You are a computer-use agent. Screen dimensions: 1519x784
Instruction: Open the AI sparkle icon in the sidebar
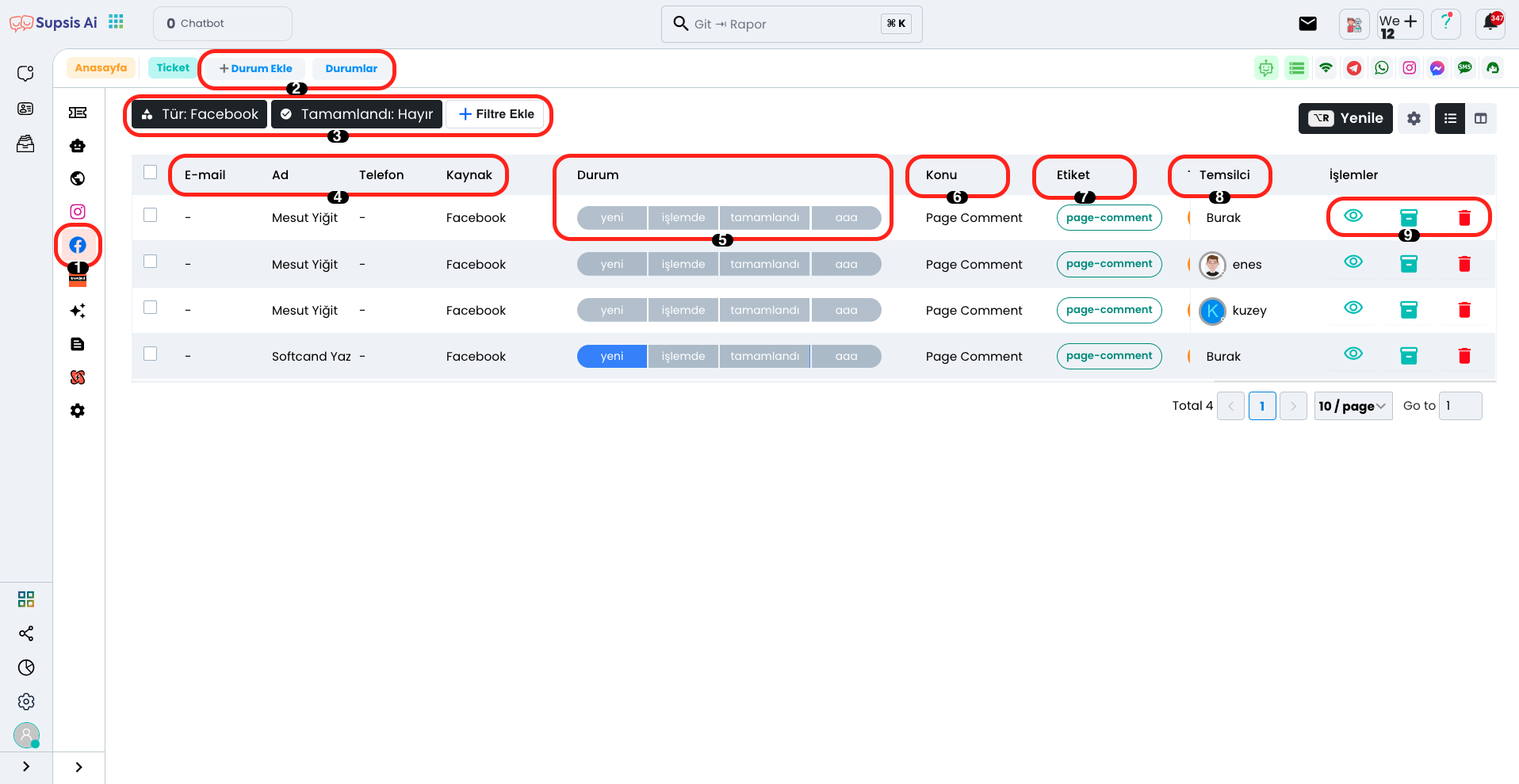pyautogui.click(x=78, y=311)
